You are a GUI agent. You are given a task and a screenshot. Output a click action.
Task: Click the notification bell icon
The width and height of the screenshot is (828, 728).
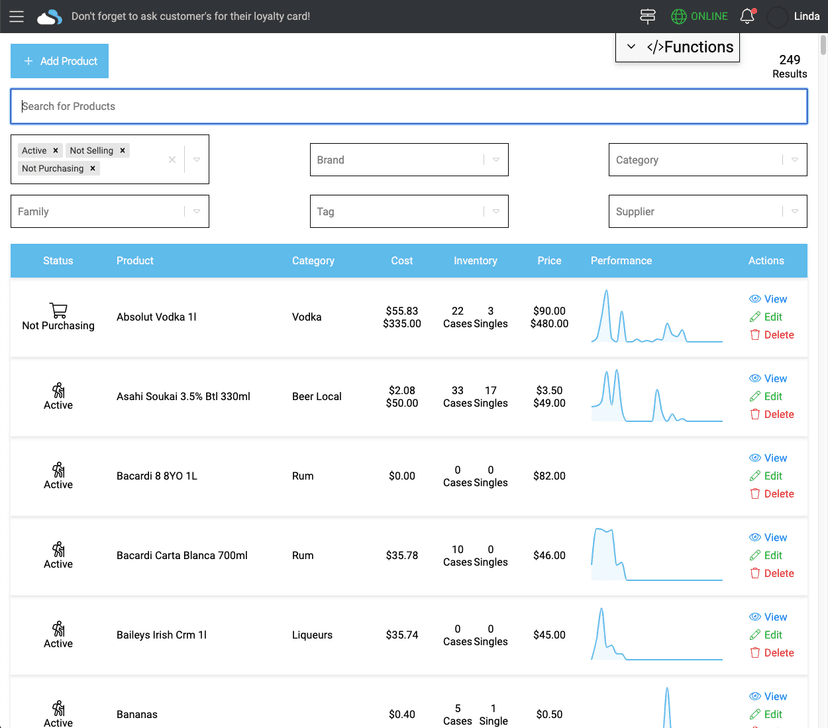click(747, 17)
